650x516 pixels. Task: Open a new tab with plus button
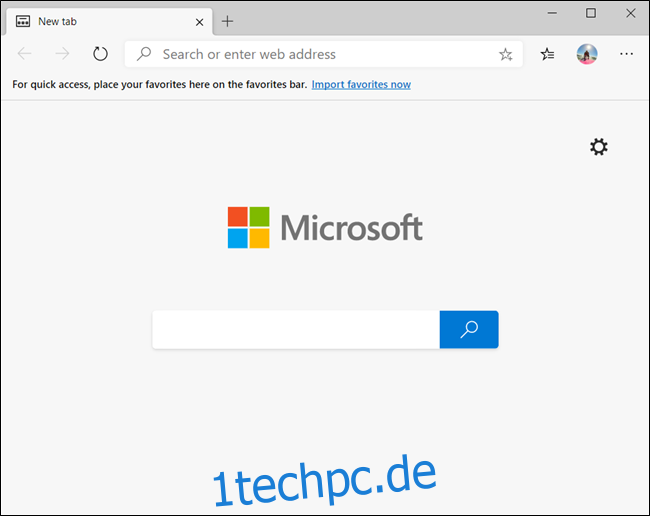tap(227, 21)
